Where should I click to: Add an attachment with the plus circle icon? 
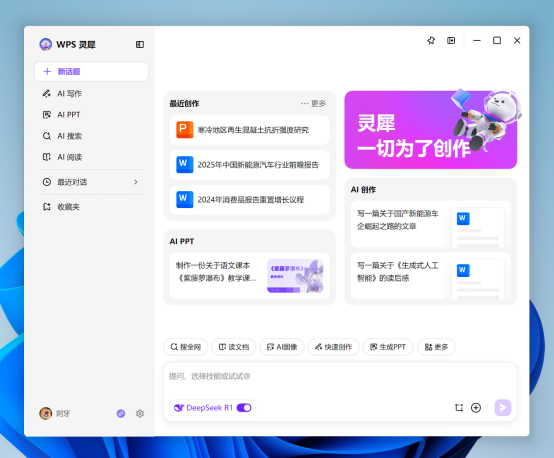(476, 408)
